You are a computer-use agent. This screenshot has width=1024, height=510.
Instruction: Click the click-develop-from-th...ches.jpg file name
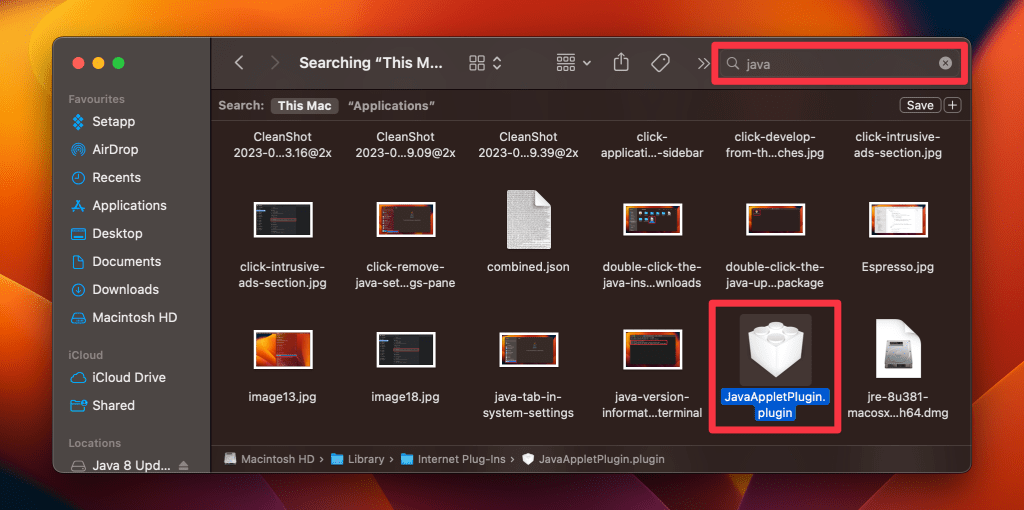(x=775, y=145)
